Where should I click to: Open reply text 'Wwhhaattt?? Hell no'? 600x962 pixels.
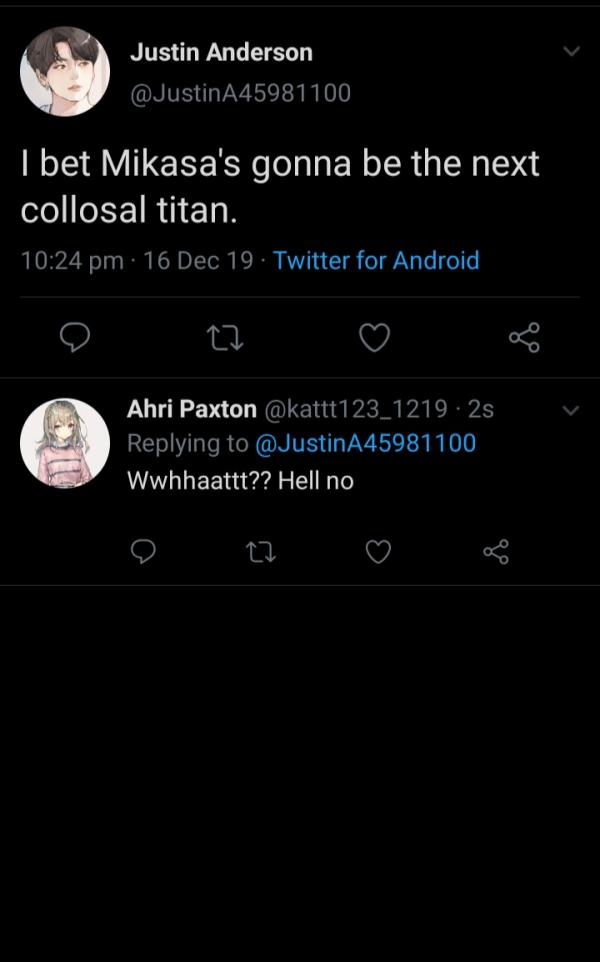pyautogui.click(x=240, y=480)
